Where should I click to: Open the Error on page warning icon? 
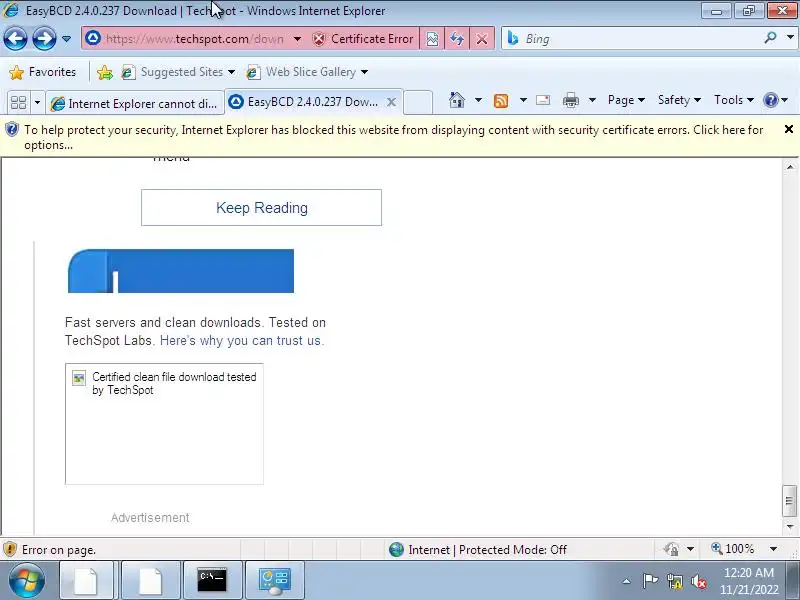(x=10, y=549)
